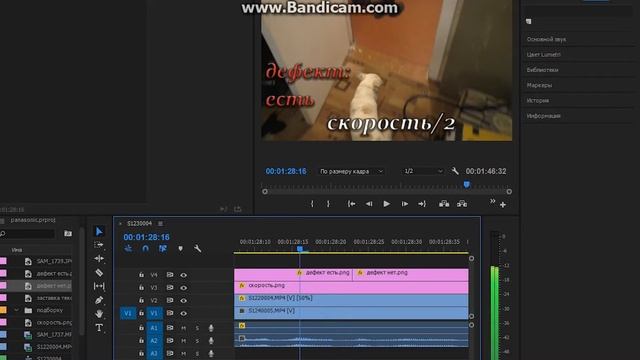Toggle V1 source patching button
Image resolution: width=640 pixels, height=360 pixels.
click(x=128, y=313)
